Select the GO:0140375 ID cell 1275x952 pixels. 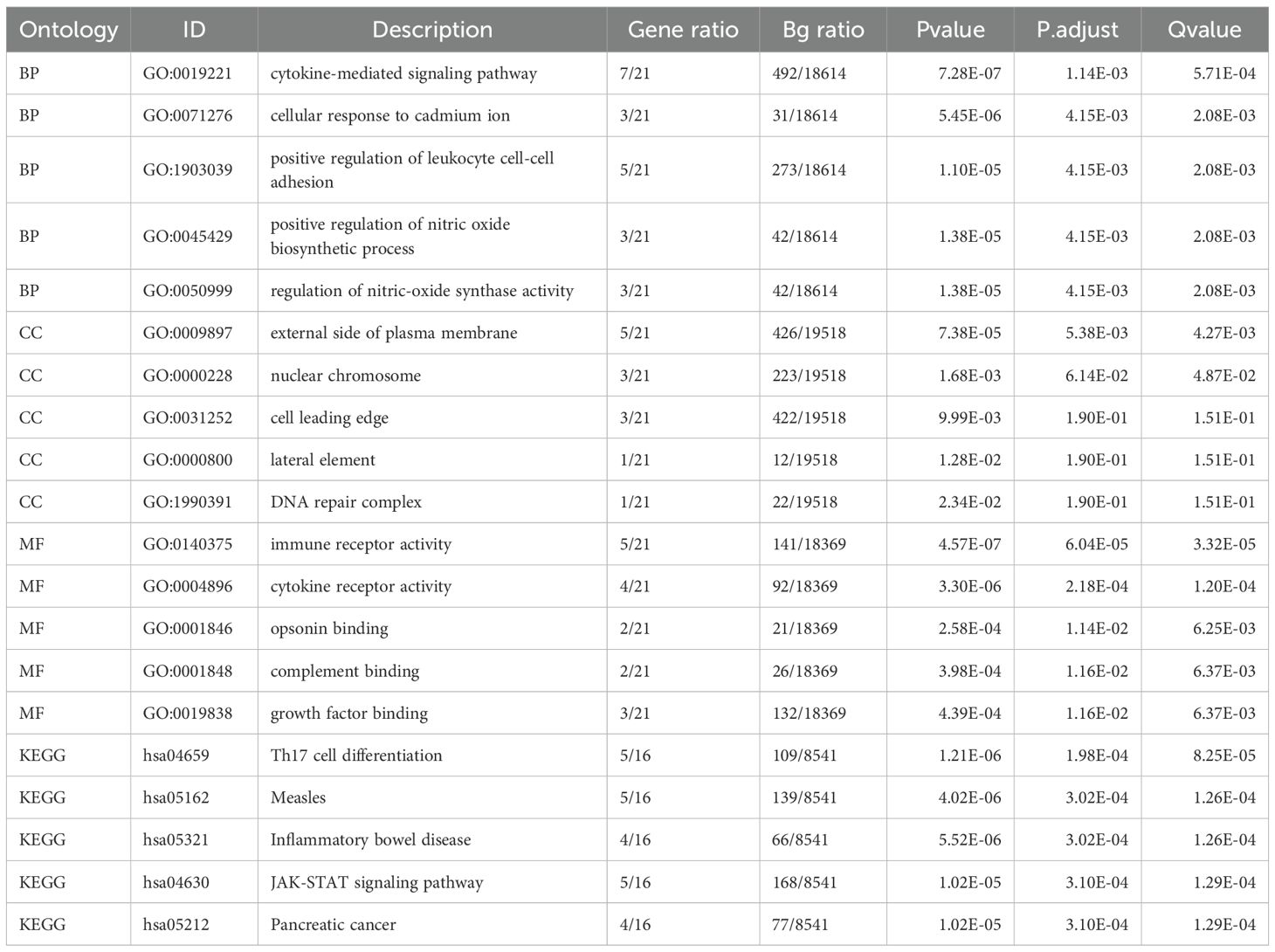(188, 544)
